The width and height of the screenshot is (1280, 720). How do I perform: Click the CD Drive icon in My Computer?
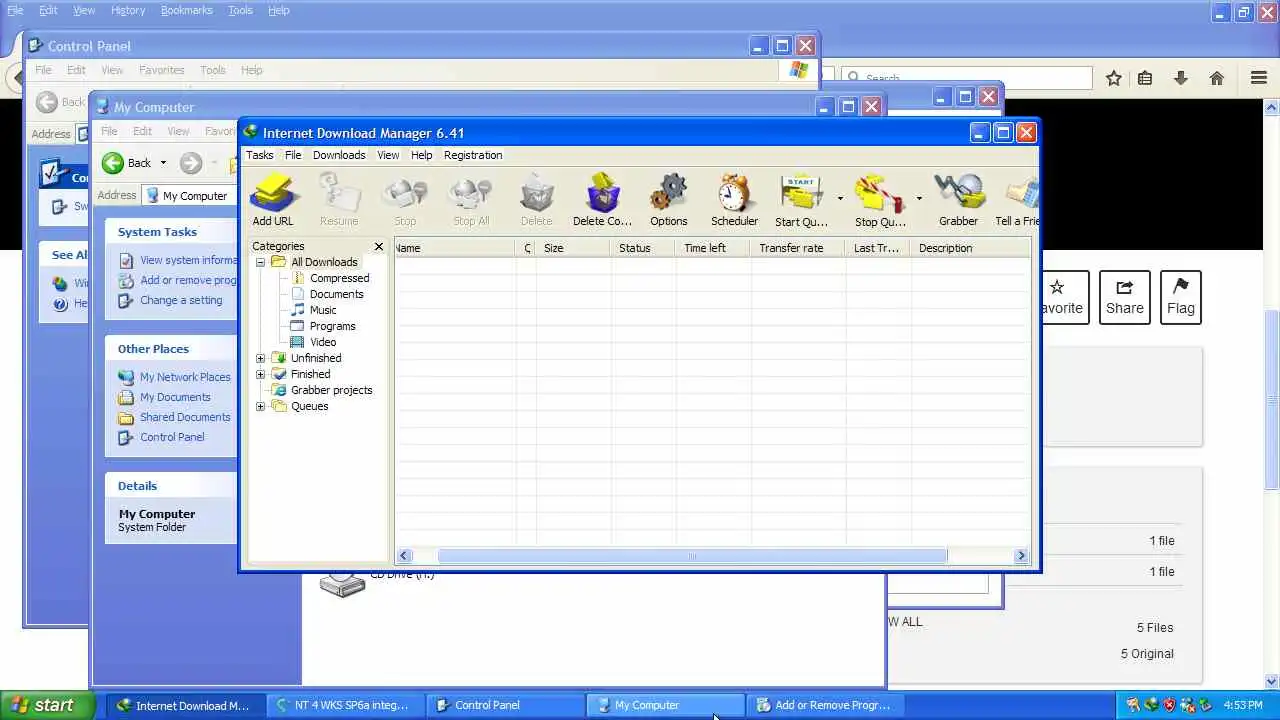click(343, 583)
